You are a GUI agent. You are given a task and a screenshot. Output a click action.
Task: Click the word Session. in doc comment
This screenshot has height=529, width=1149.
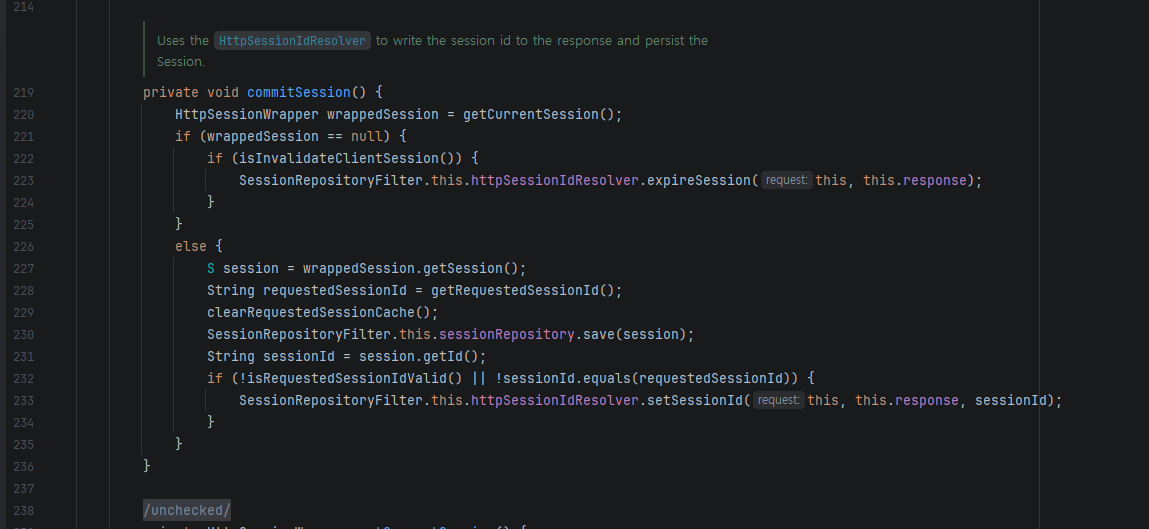[181, 62]
